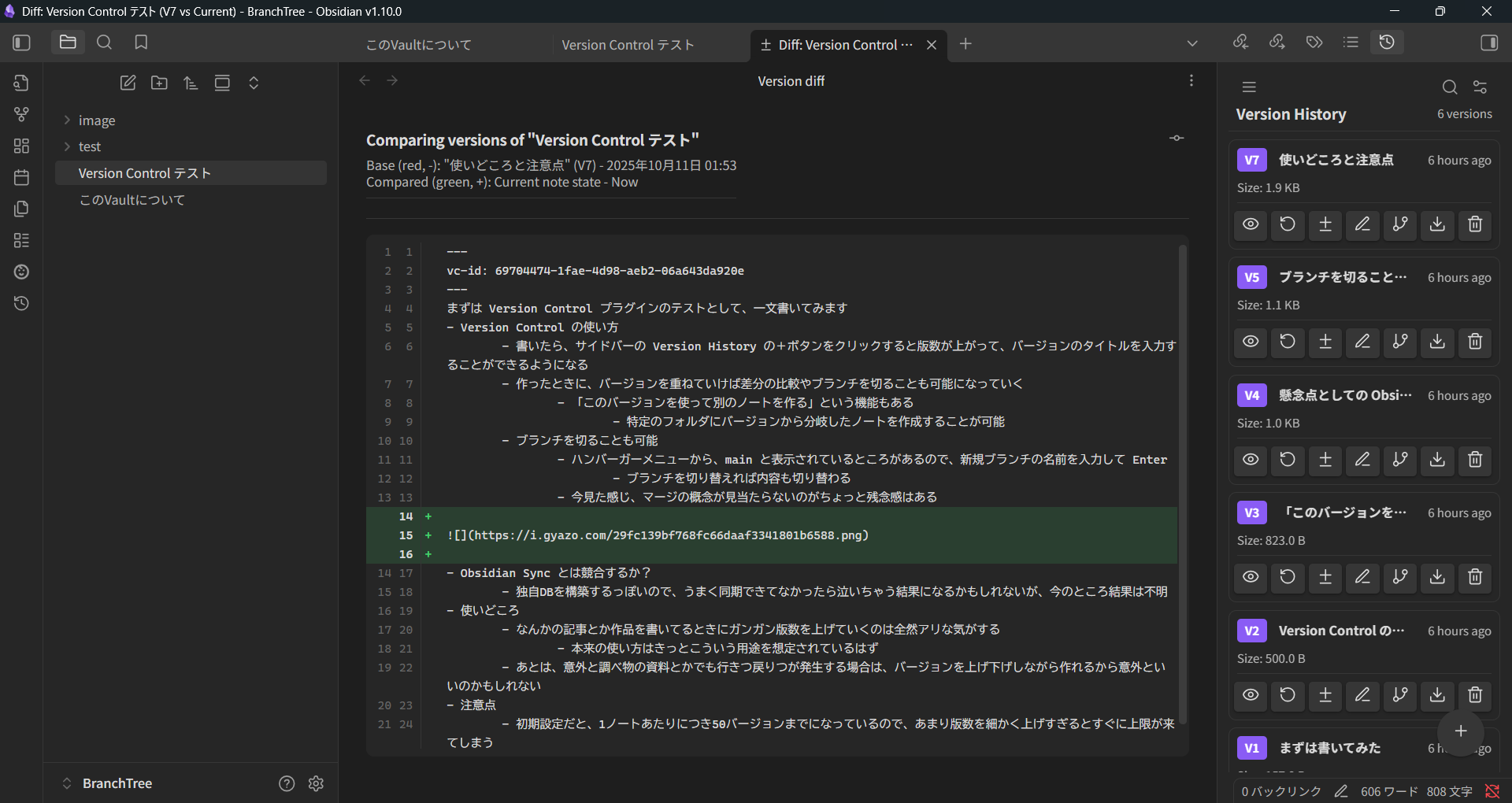Navigate forward arrow in Version diff
This screenshot has width=1512, height=803.
392,80
